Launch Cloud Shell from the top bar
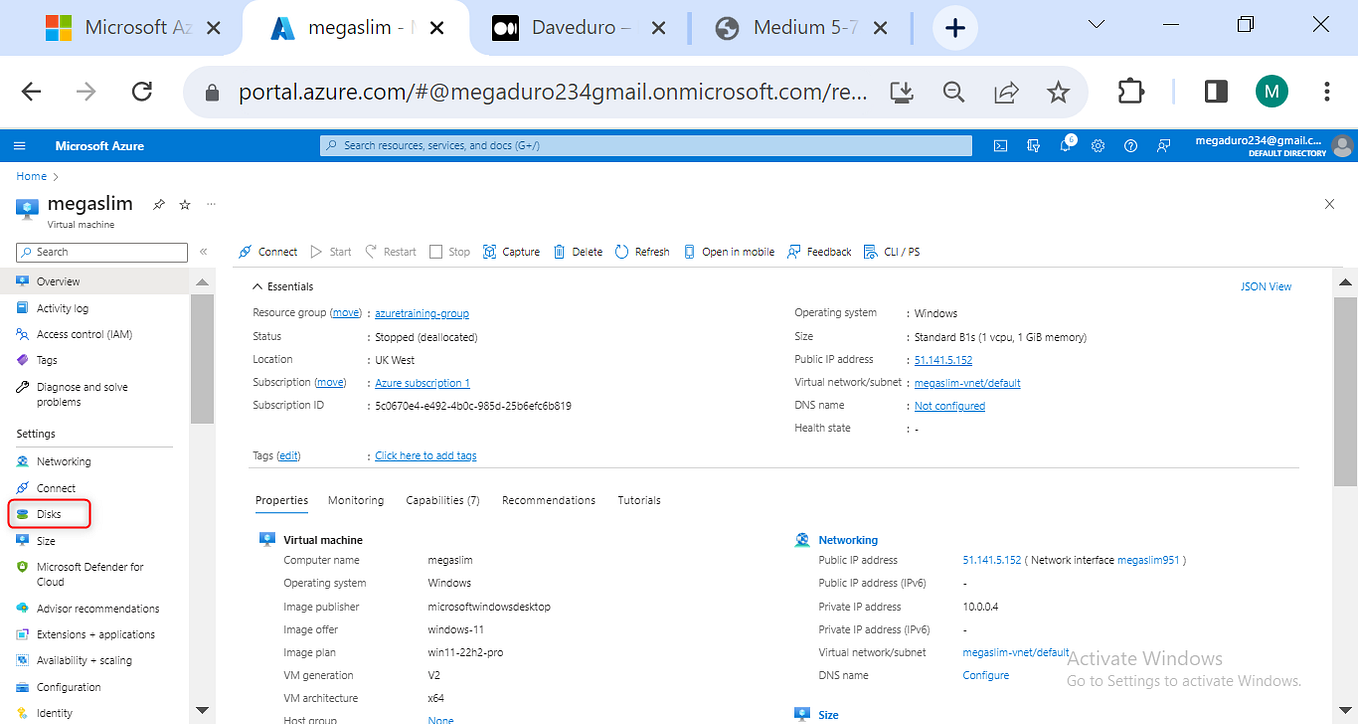The width and height of the screenshot is (1358, 724). (x=1000, y=145)
